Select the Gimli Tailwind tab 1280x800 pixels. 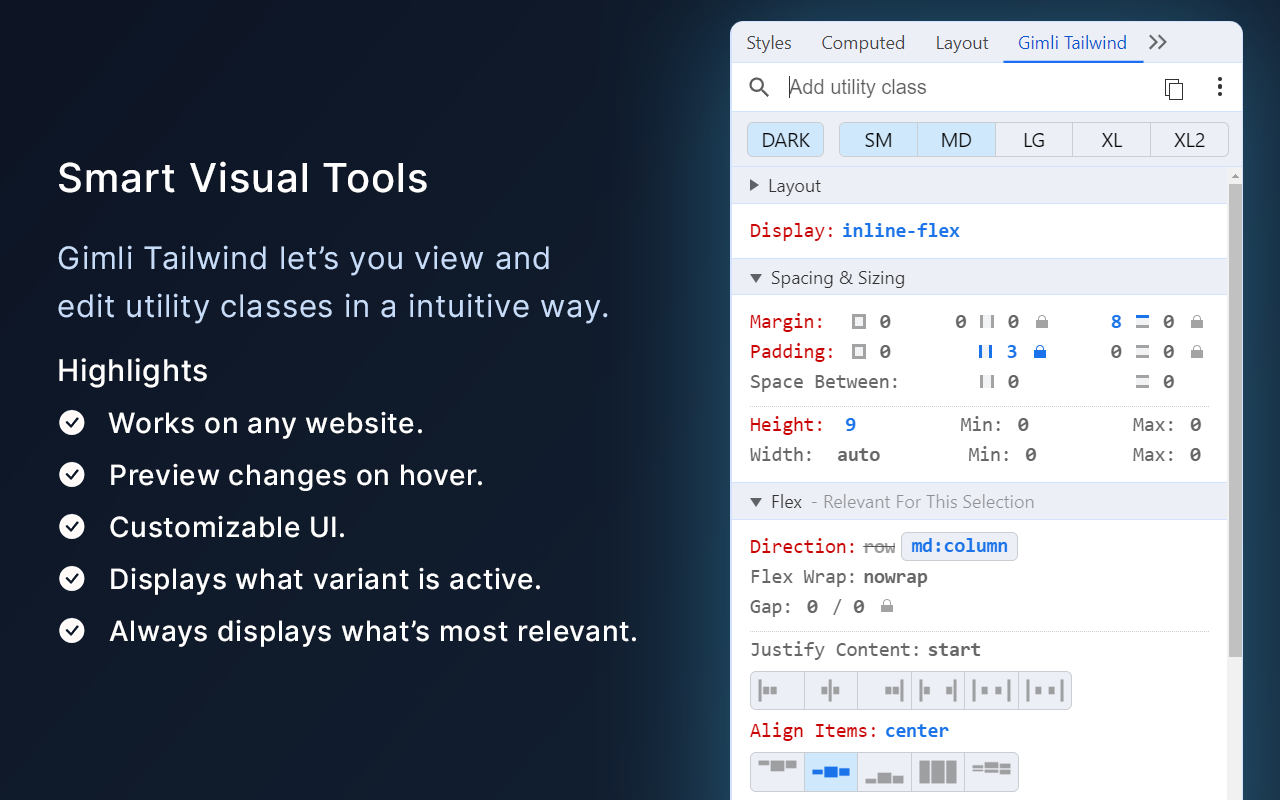click(x=1073, y=43)
